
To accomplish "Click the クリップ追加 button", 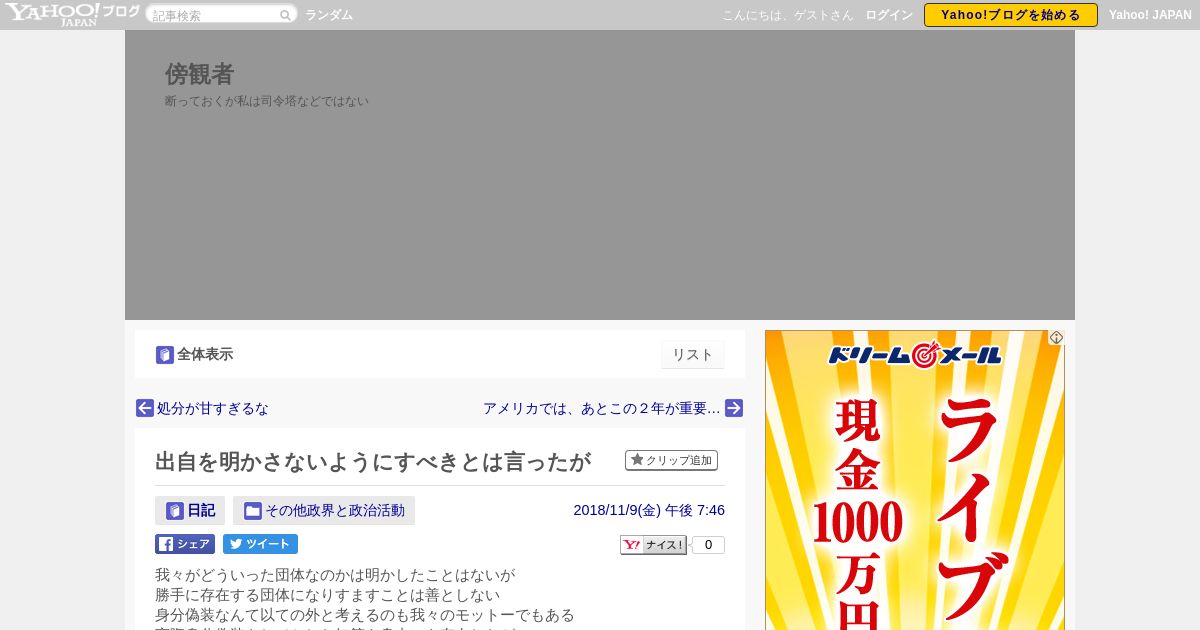I will (x=671, y=460).
